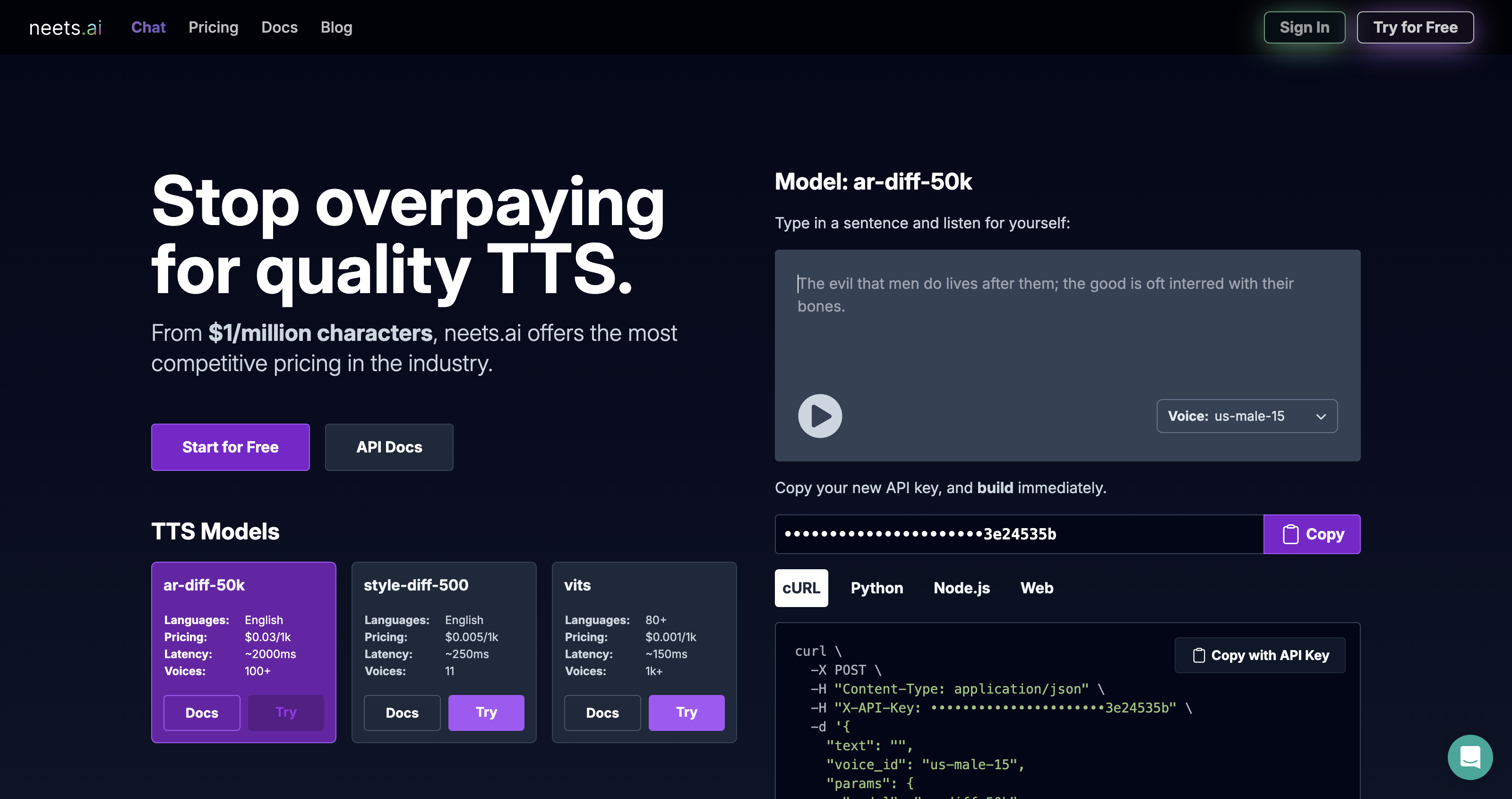Select the Web code tab
Screen dimensions: 1512x799
(x=1037, y=588)
